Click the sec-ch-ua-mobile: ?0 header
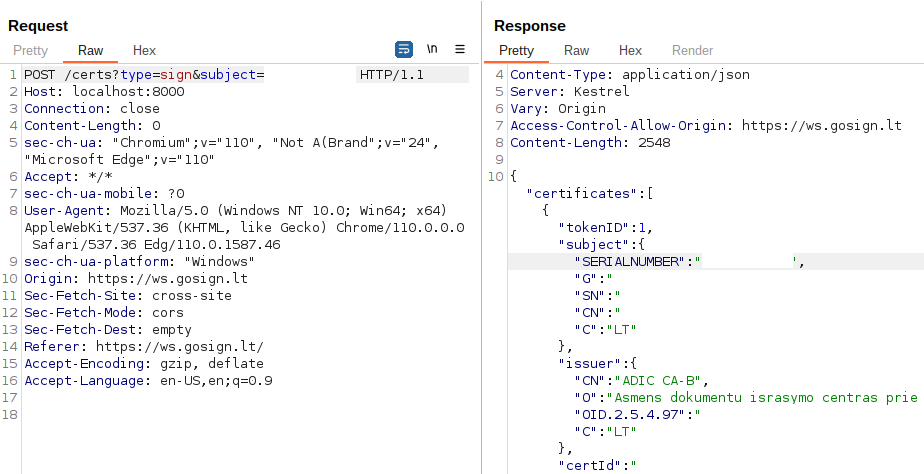924x474 pixels. 104,194
